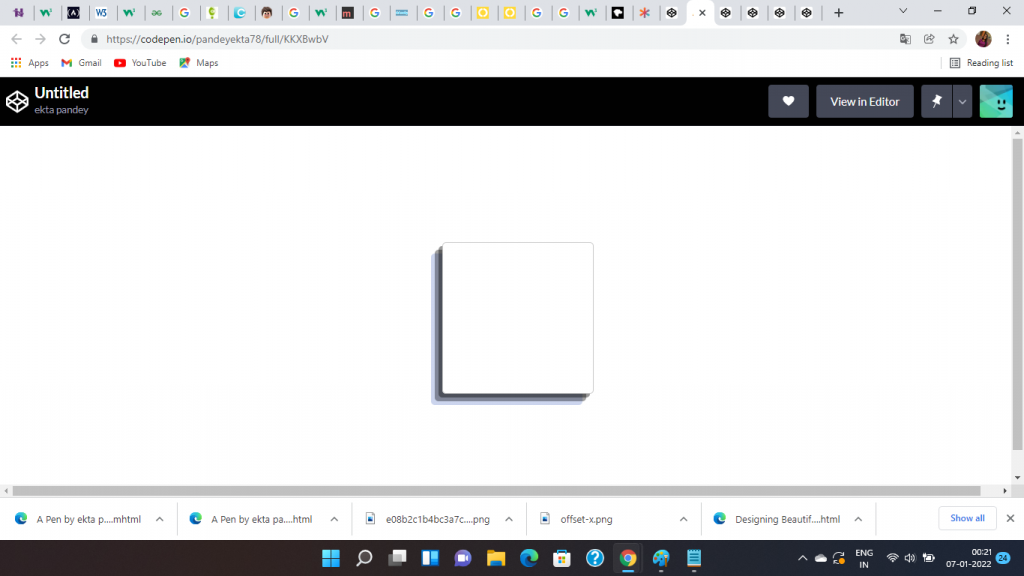Pin this pen using the pin icon
Image resolution: width=1024 pixels, height=576 pixels.
click(x=937, y=101)
